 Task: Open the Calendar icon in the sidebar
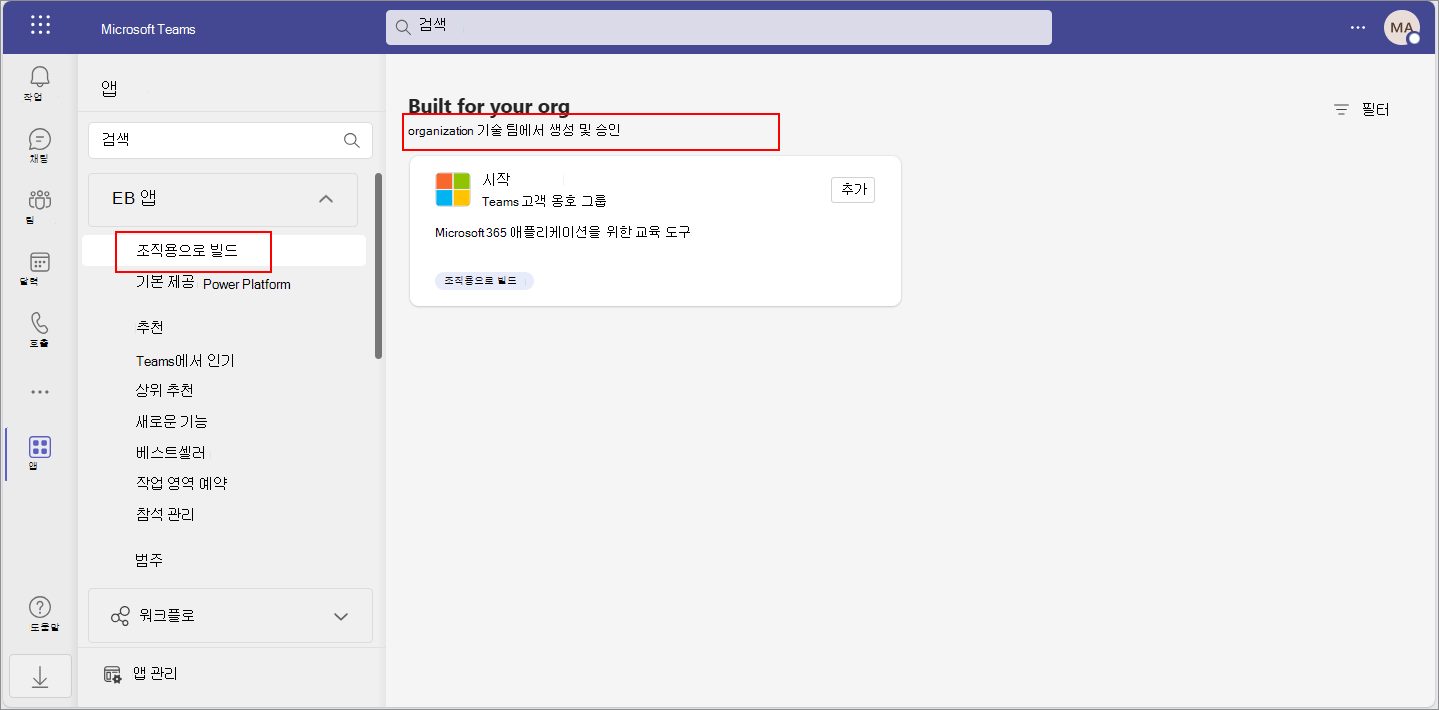(x=40, y=262)
